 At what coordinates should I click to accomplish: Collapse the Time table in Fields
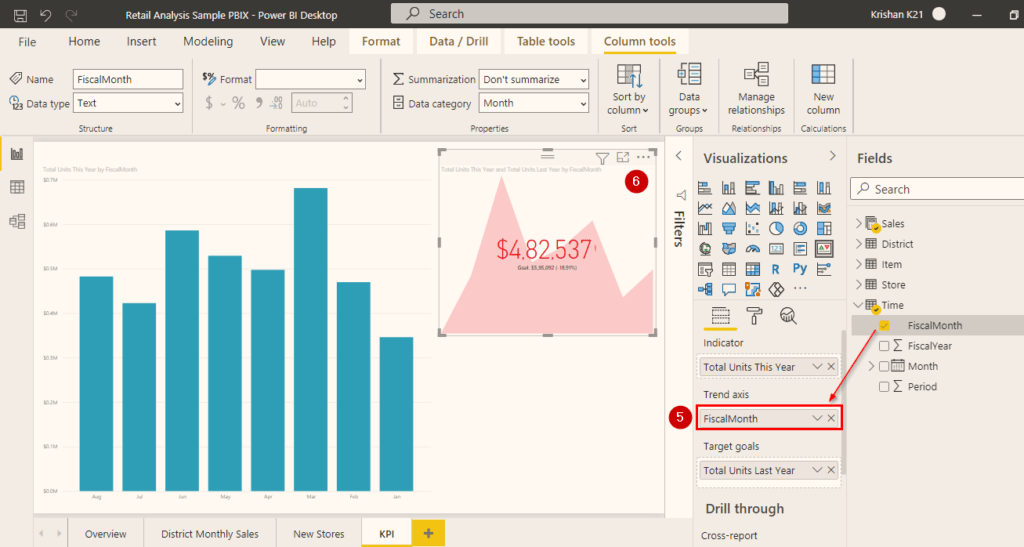[859, 305]
